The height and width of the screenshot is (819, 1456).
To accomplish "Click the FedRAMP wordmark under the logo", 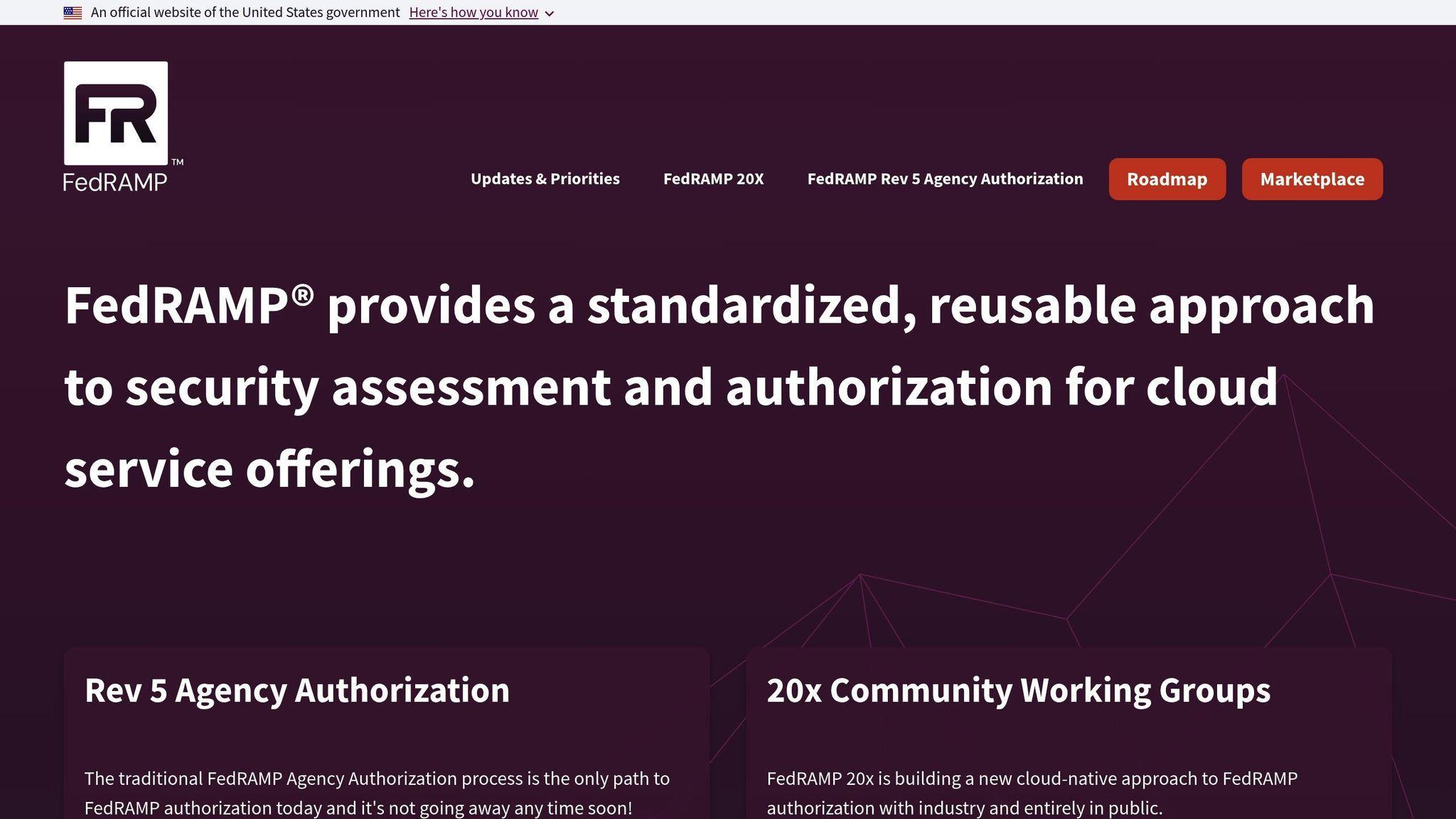I will 115,183.
